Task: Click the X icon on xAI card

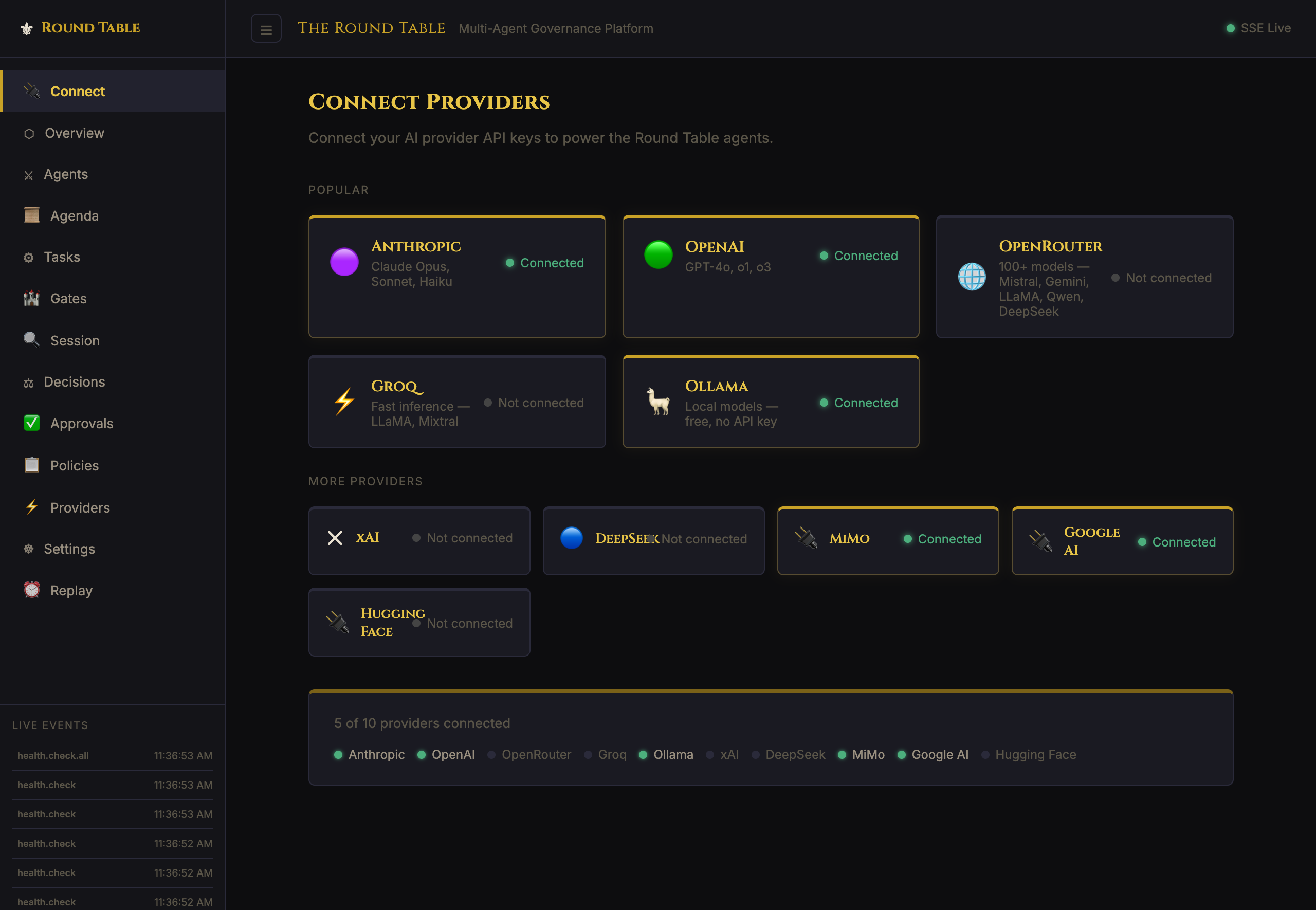Action: 335,538
